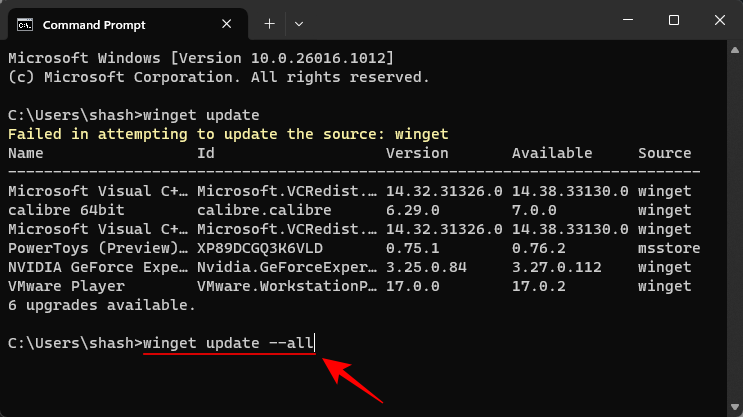Click the 'winget update --all' command text

228,342
